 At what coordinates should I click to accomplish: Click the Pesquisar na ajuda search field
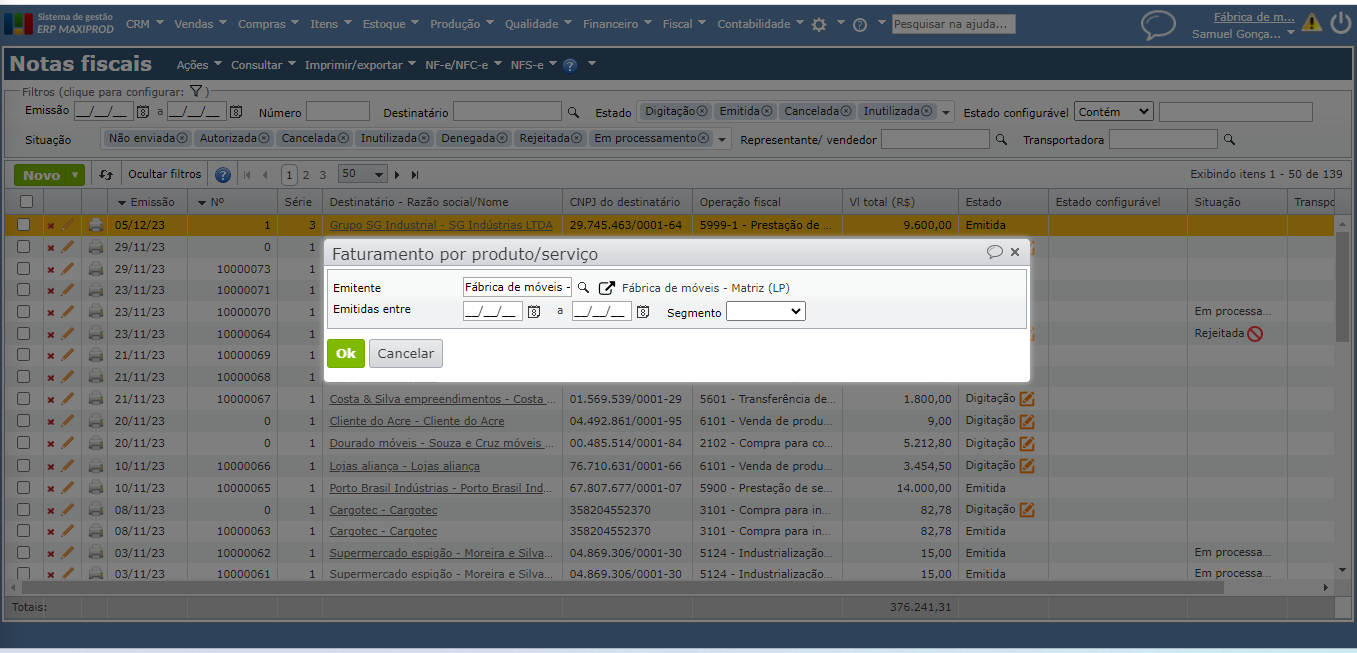coord(953,24)
